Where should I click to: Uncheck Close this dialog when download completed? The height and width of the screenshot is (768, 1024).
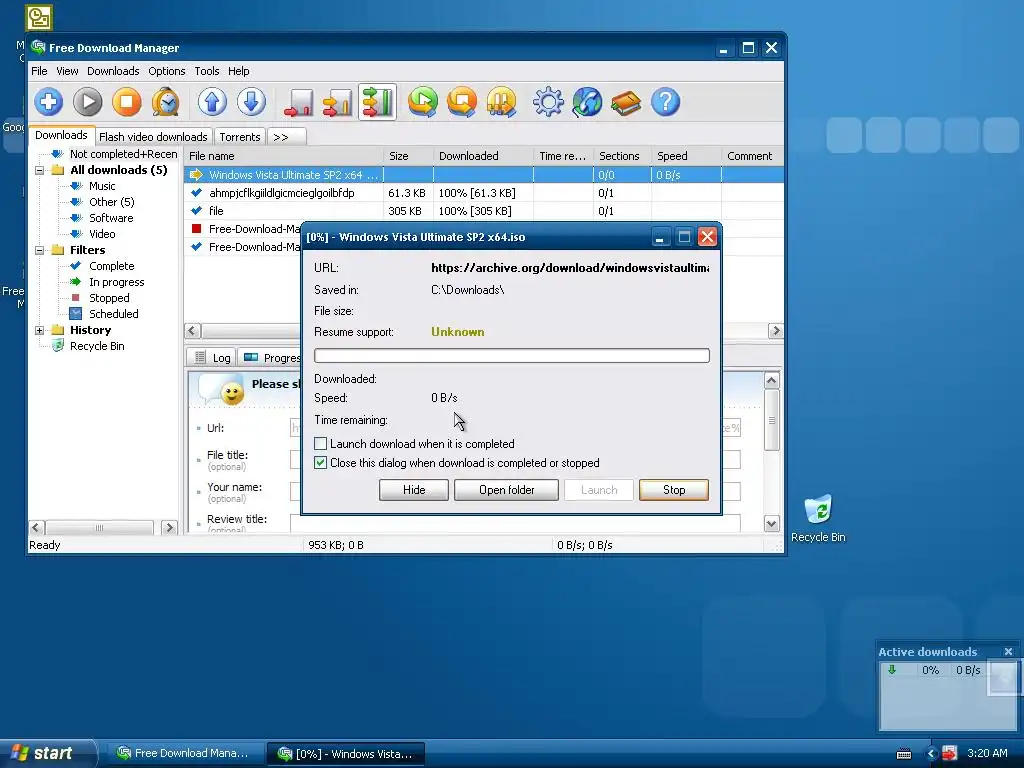[x=321, y=463]
